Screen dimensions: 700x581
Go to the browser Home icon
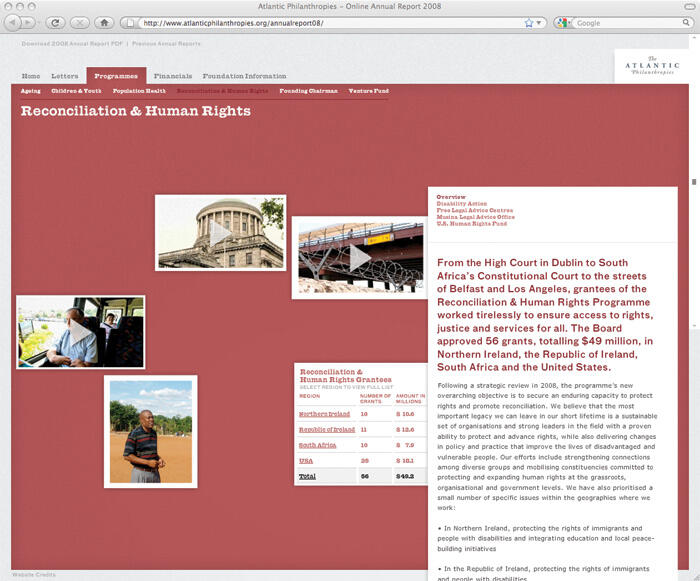pos(104,22)
